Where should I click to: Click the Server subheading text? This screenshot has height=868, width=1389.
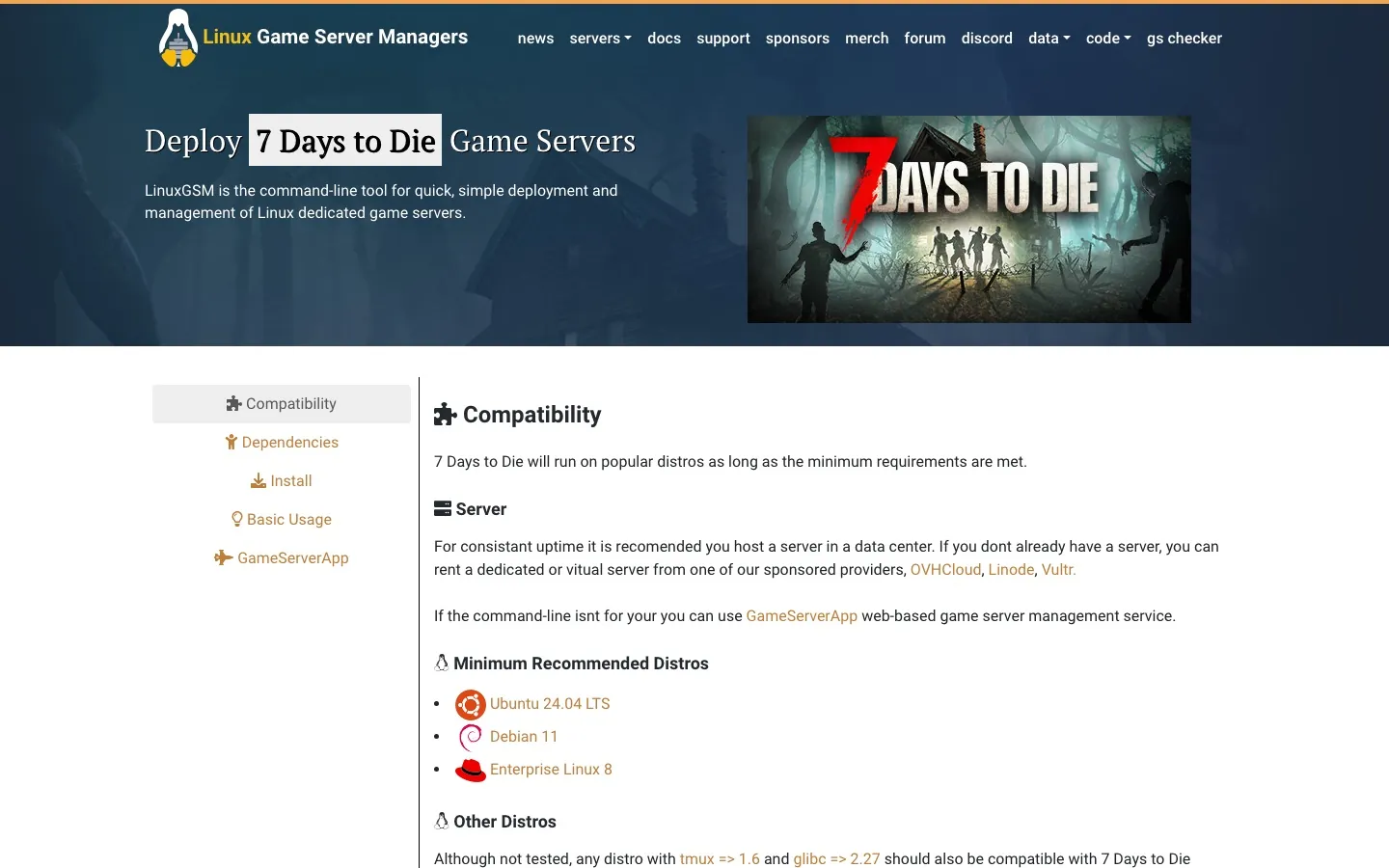click(x=481, y=509)
